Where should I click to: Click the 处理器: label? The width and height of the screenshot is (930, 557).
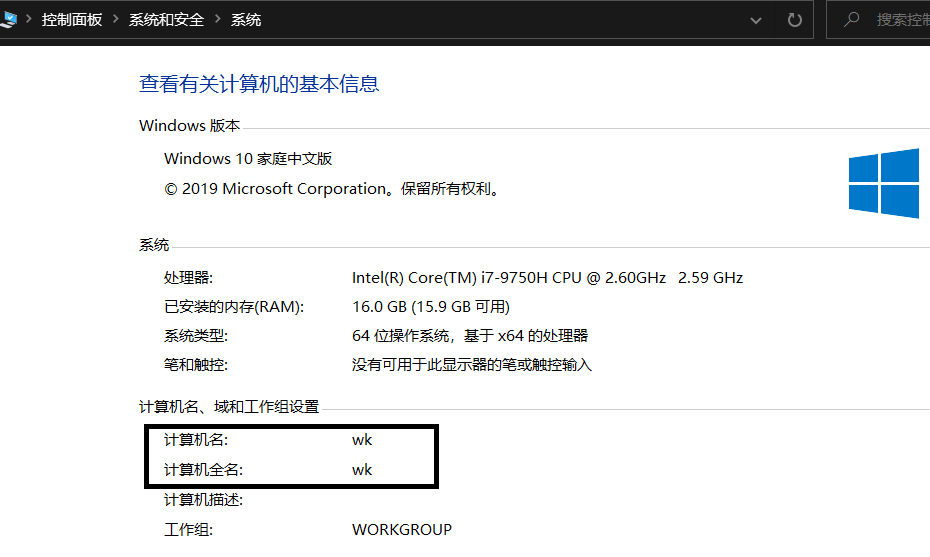pos(188,278)
